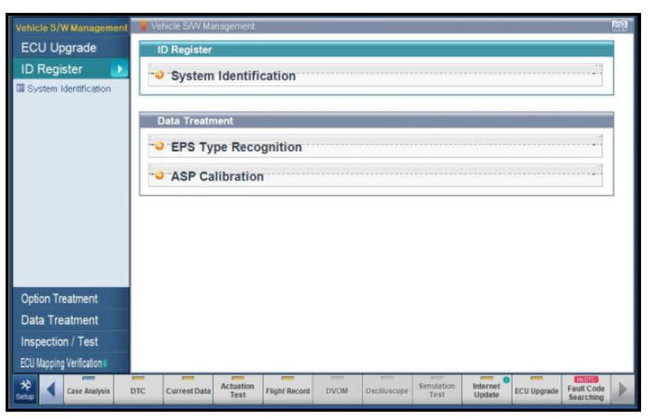Click the orange bullet beside EPS Type Recognition
This screenshot has width=650, height=419.
coord(159,146)
